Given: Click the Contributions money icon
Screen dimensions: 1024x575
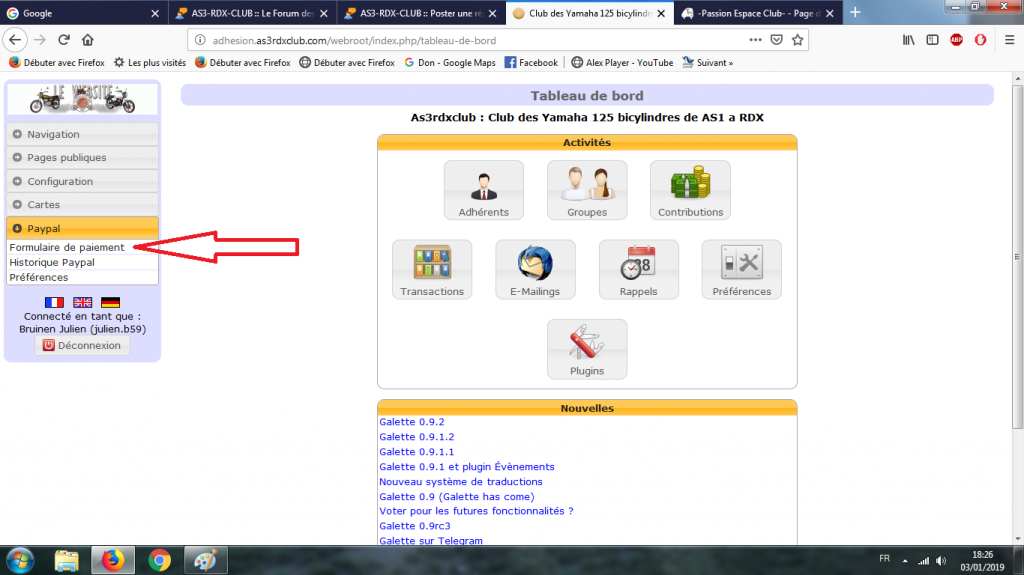Looking at the screenshot, I should point(690,190).
